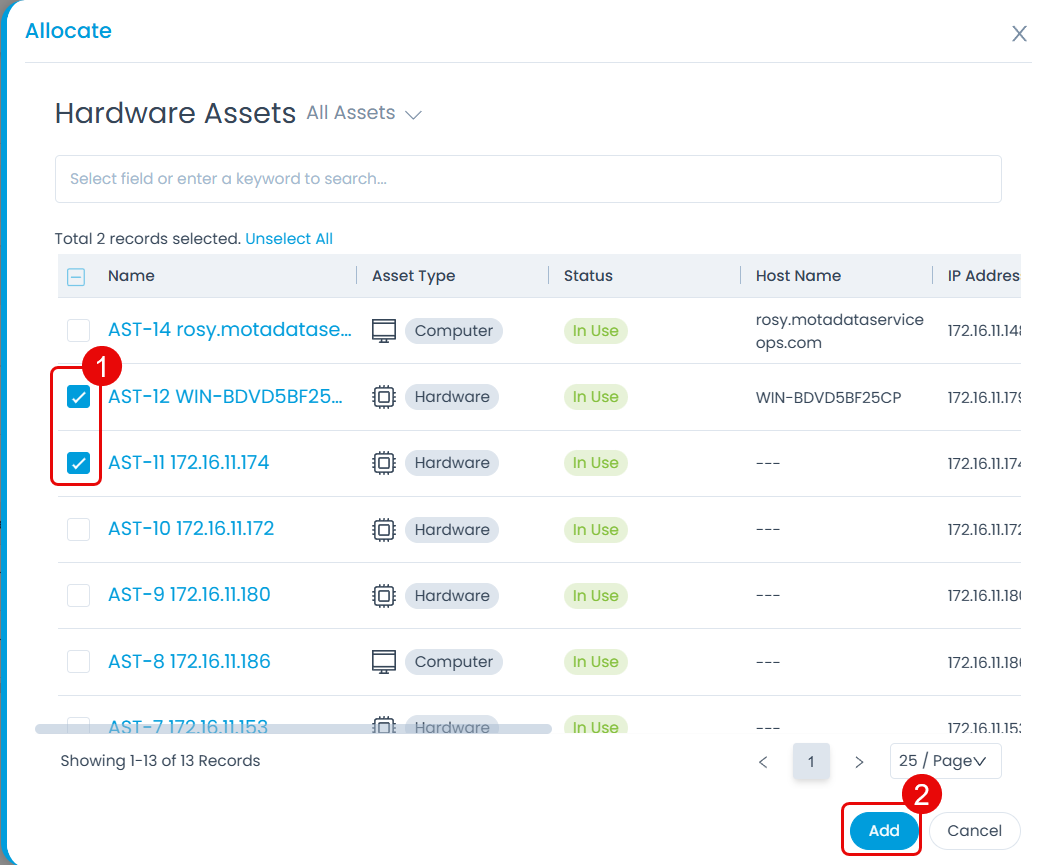Screen dimensions: 1049x865
Task: Click the Computer monitor icon beside AST-14
Action: (x=382, y=330)
